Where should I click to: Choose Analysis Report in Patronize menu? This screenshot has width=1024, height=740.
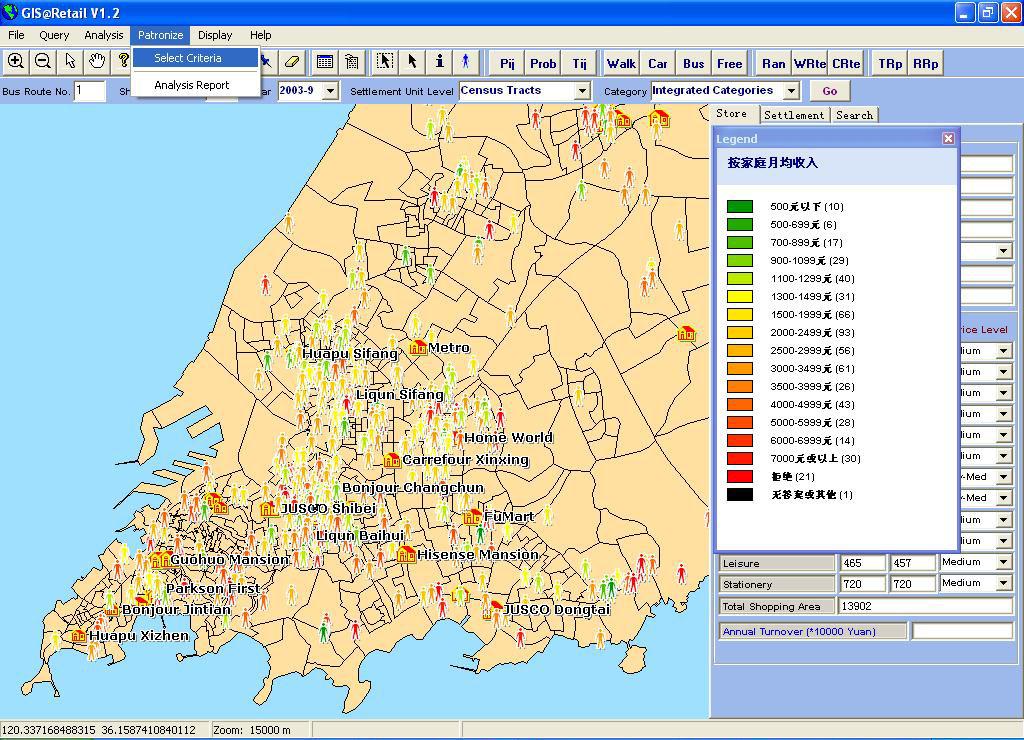(195, 85)
